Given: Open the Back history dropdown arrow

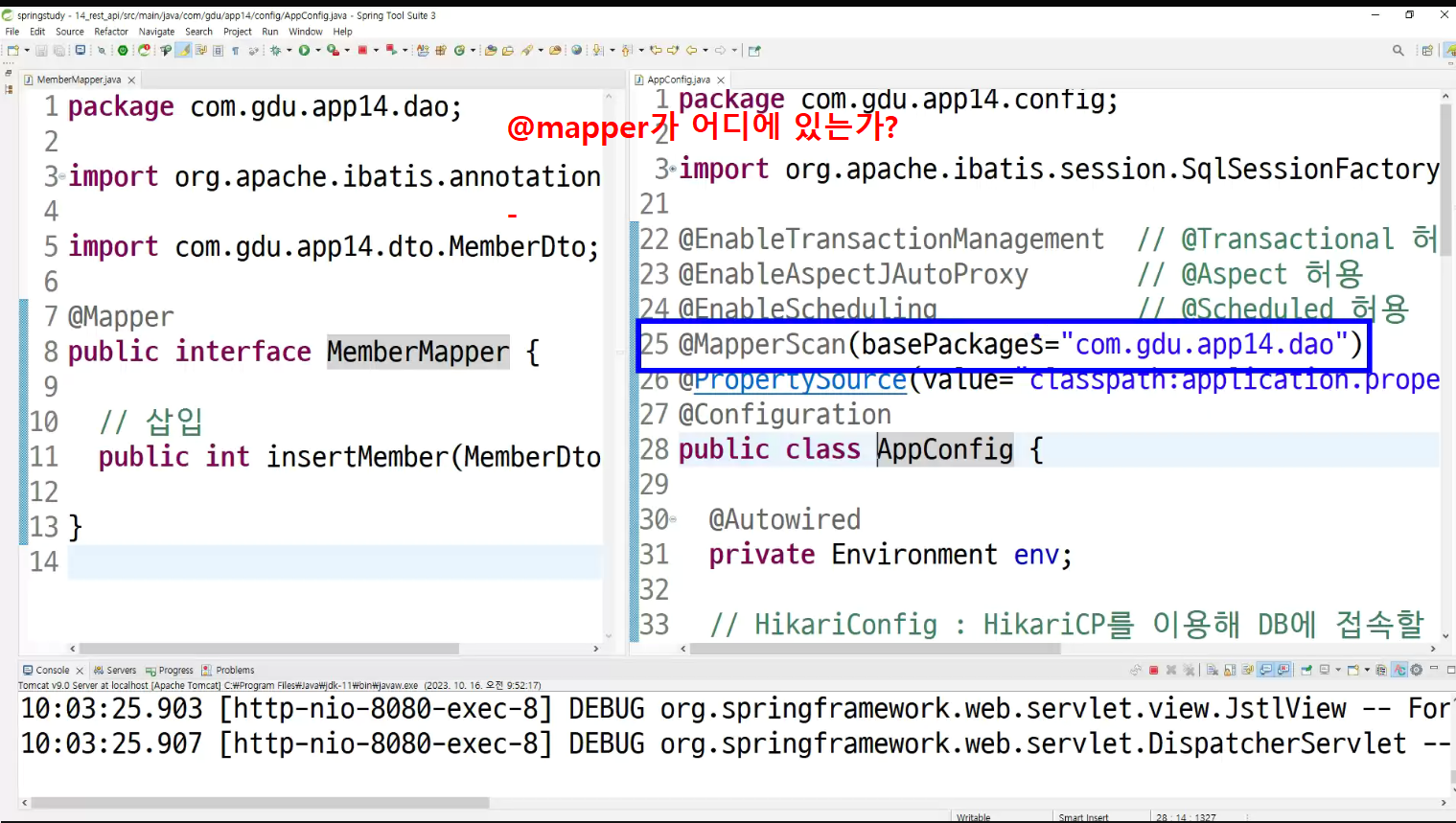Looking at the screenshot, I should tap(705, 50).
